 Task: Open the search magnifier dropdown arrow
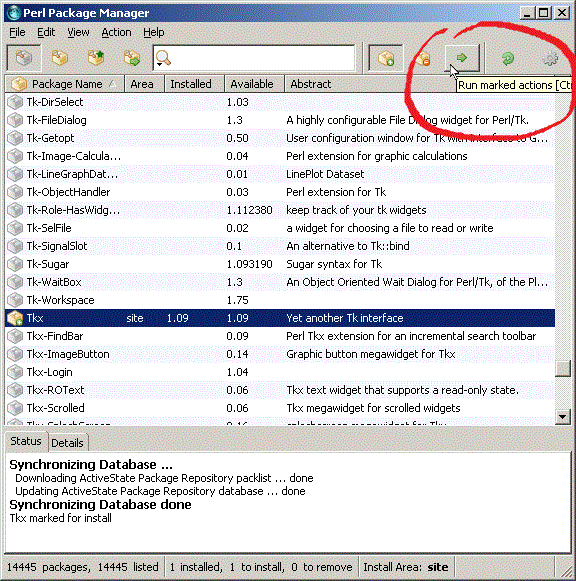tap(159, 64)
